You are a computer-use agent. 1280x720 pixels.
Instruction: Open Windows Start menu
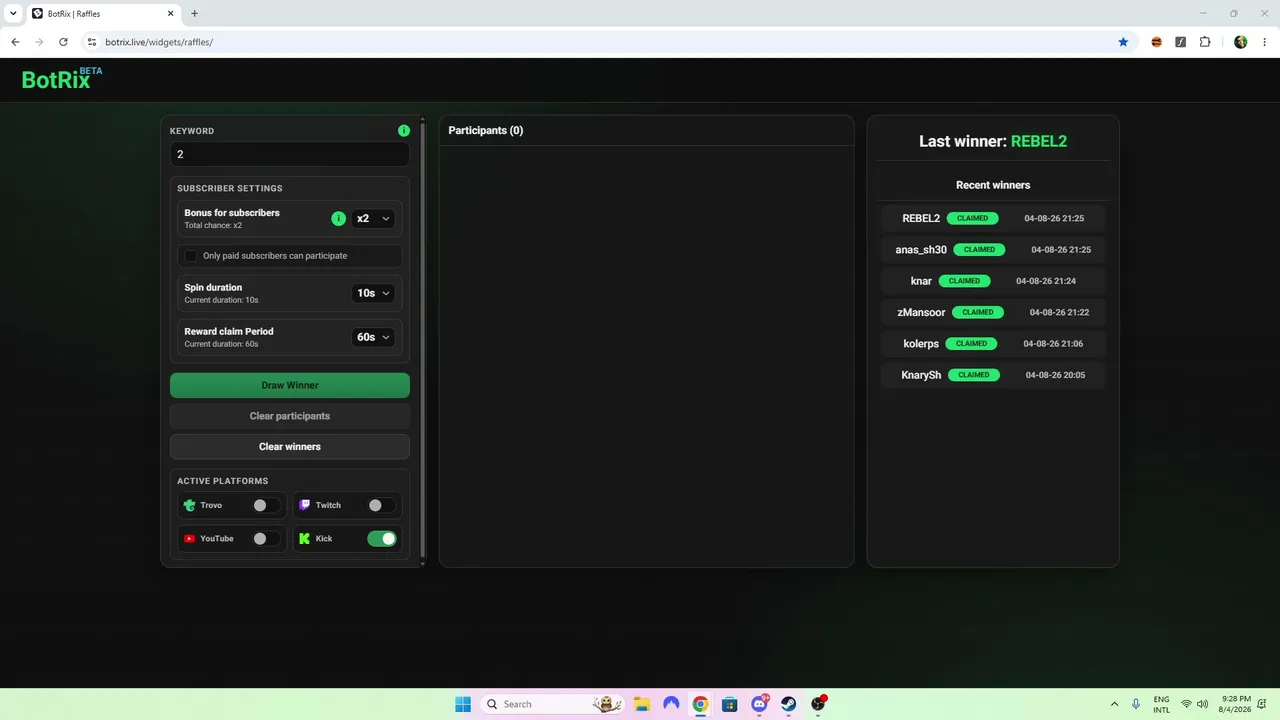pos(463,704)
